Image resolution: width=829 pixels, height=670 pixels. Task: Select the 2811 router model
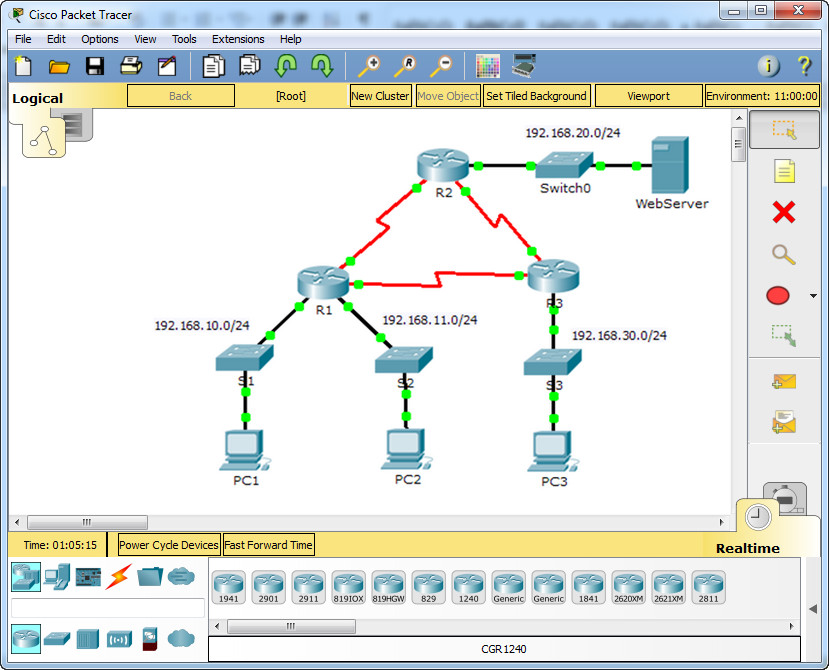click(708, 587)
